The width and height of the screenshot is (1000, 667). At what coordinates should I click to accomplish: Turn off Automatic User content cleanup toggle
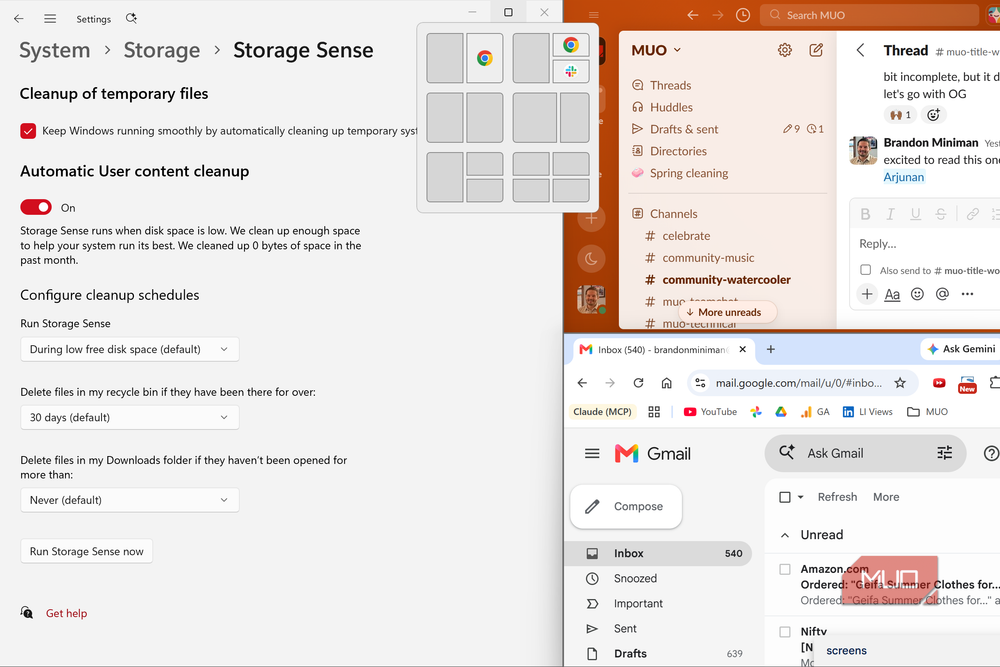(x=36, y=207)
